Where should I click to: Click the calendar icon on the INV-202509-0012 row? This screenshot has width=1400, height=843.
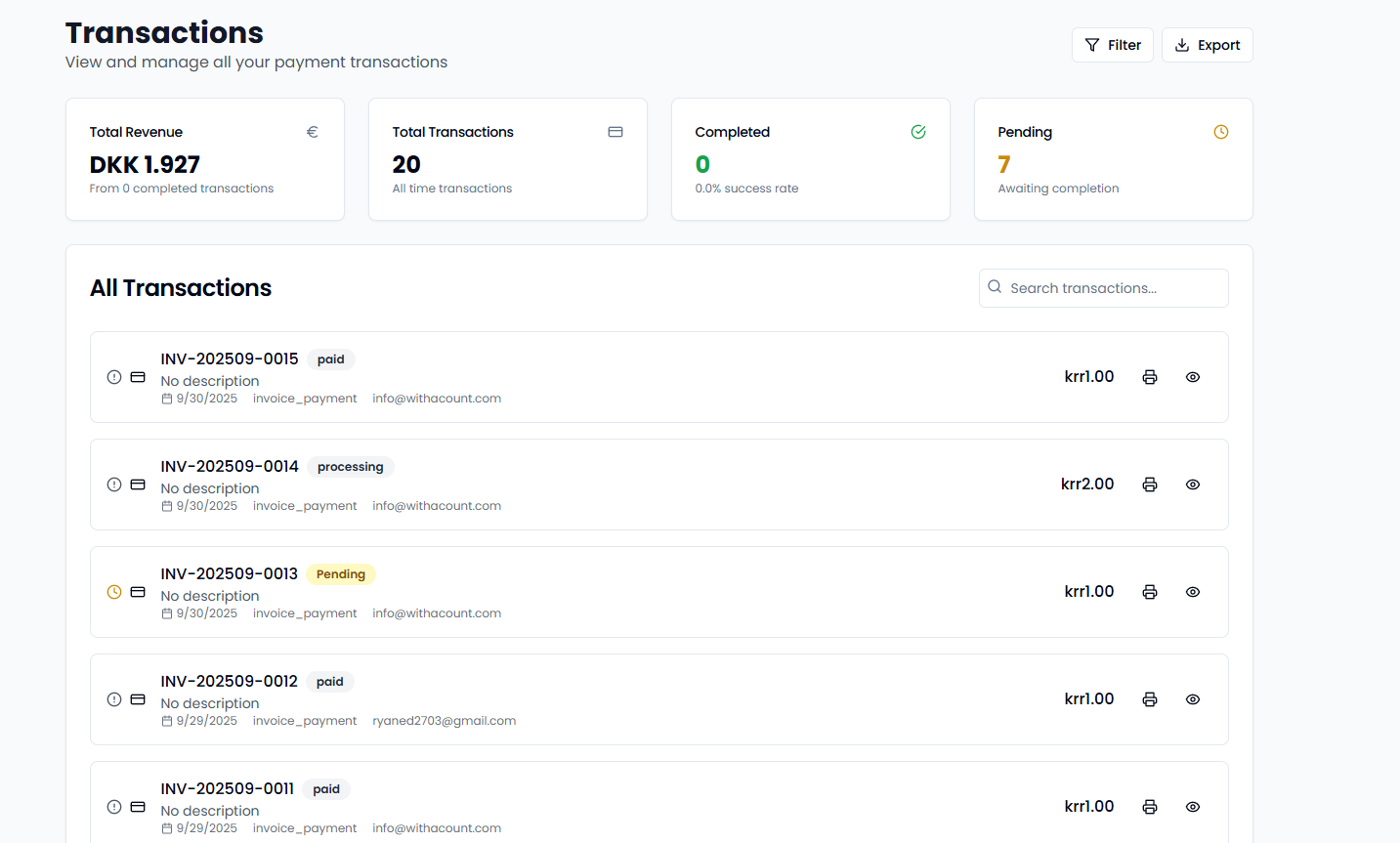click(x=166, y=720)
